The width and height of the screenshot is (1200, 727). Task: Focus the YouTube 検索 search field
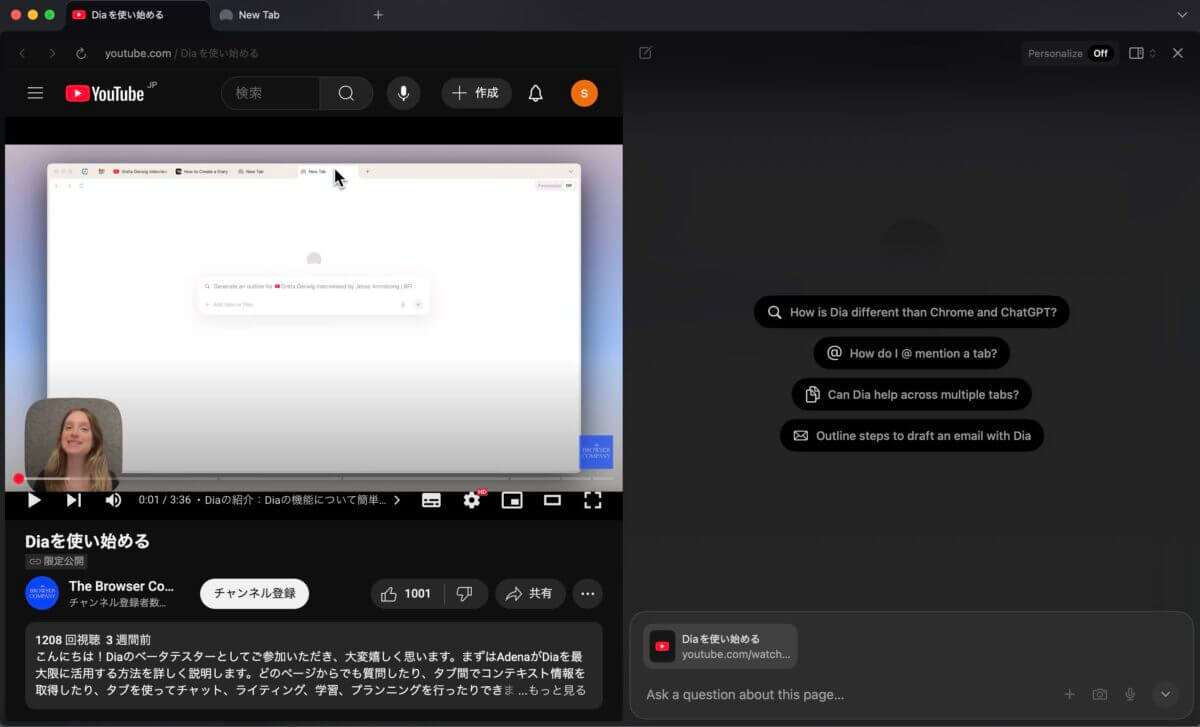(270, 93)
